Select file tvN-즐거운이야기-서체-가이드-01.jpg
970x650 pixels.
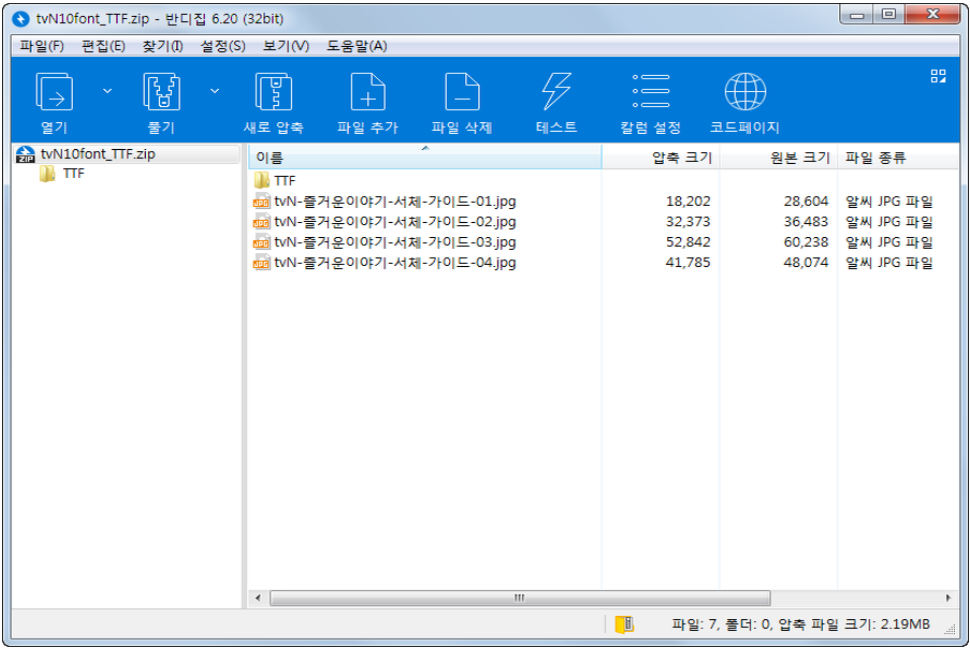(395, 202)
